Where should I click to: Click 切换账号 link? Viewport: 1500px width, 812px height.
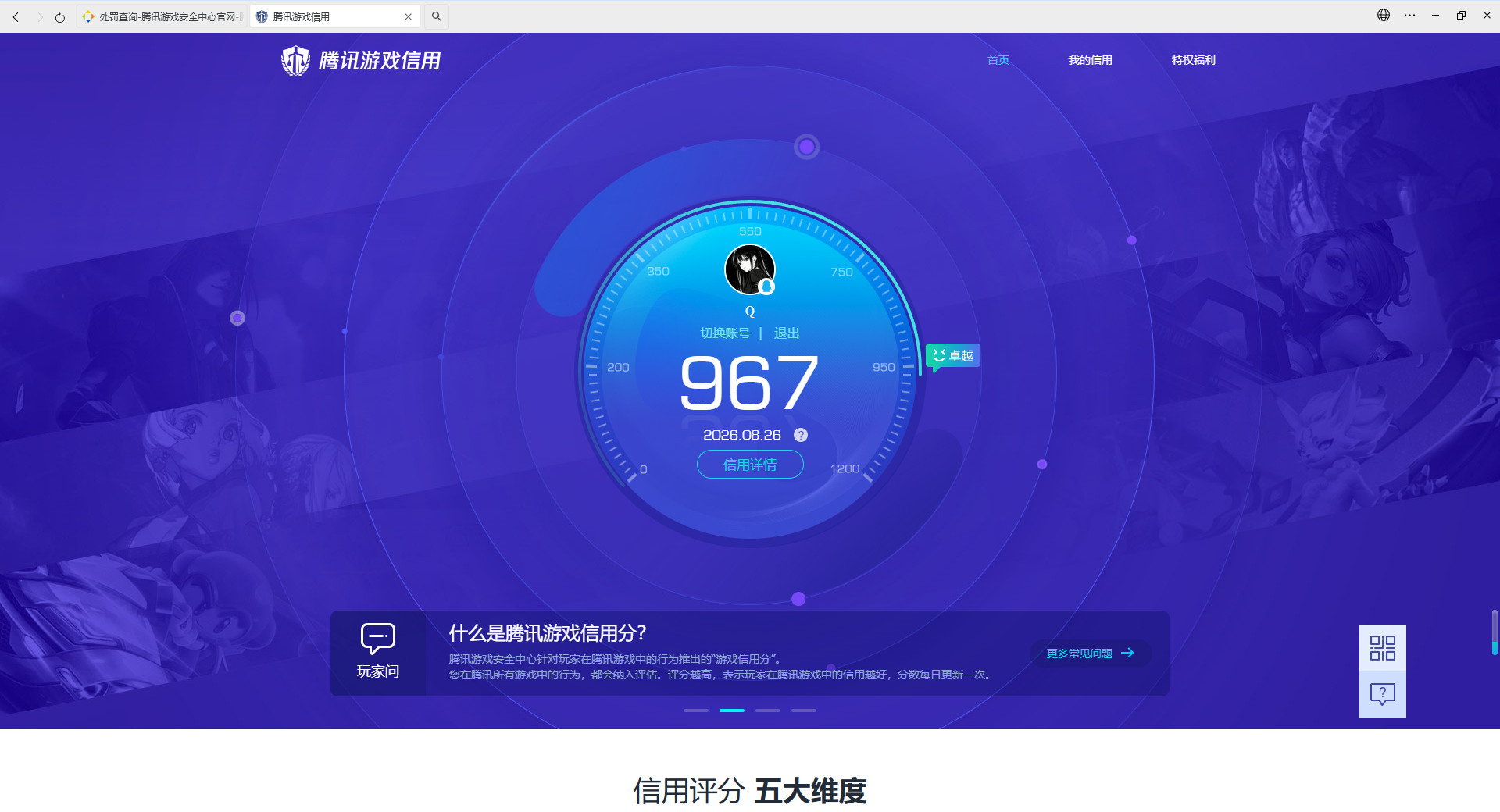(725, 333)
